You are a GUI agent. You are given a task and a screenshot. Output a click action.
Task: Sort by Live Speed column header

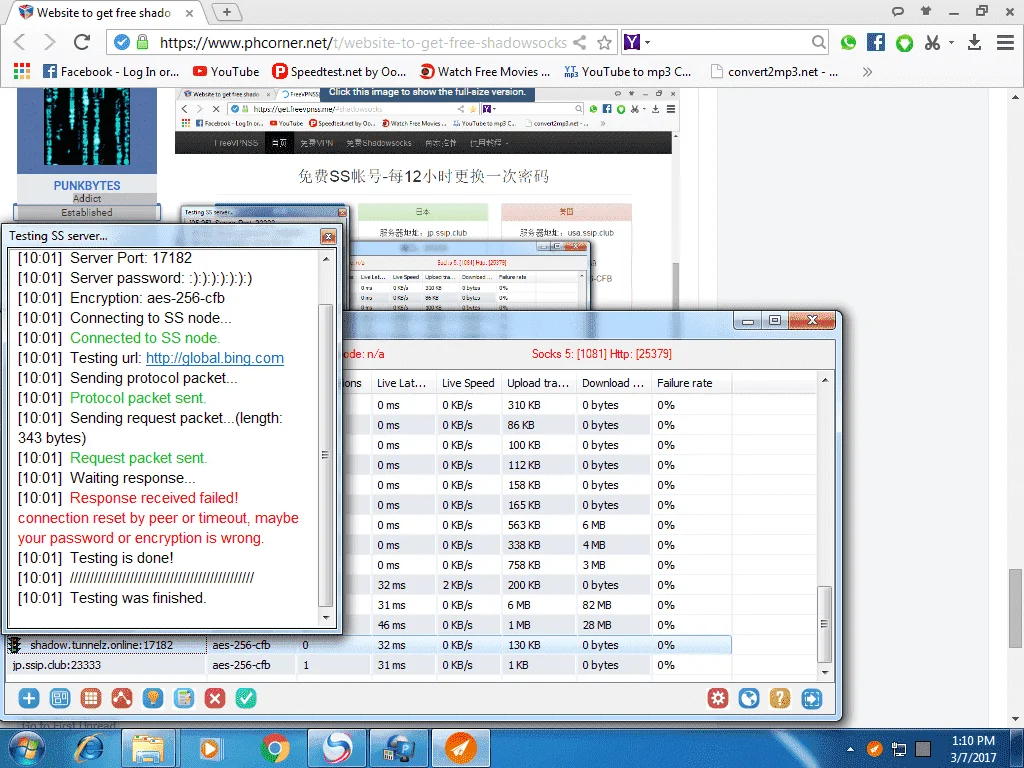(x=468, y=383)
